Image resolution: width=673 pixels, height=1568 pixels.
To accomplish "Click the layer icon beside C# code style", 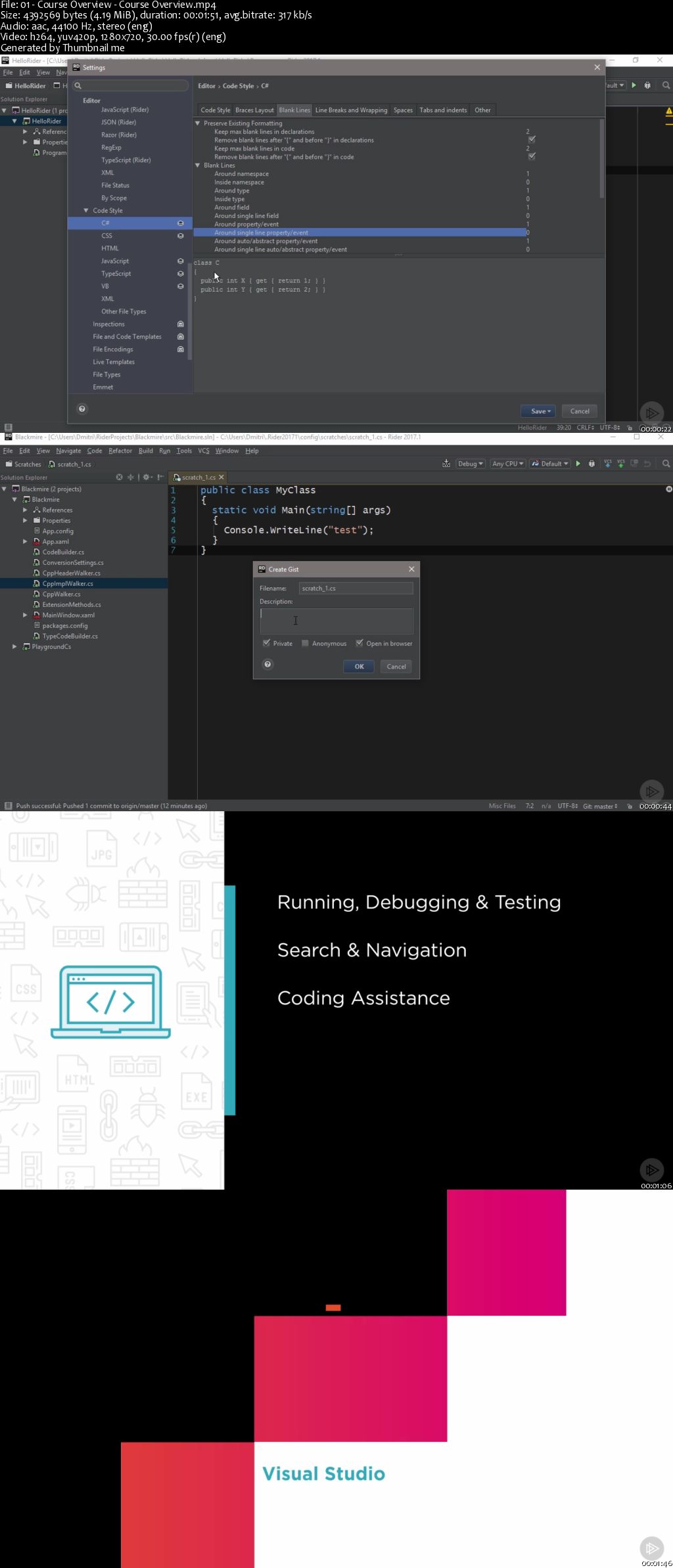I will pyautogui.click(x=180, y=223).
